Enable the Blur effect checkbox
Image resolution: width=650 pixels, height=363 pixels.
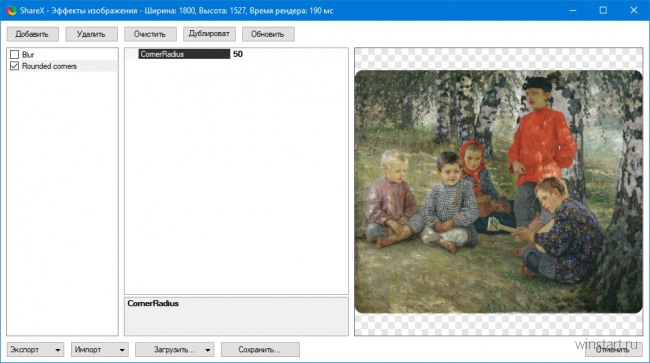(x=15, y=54)
